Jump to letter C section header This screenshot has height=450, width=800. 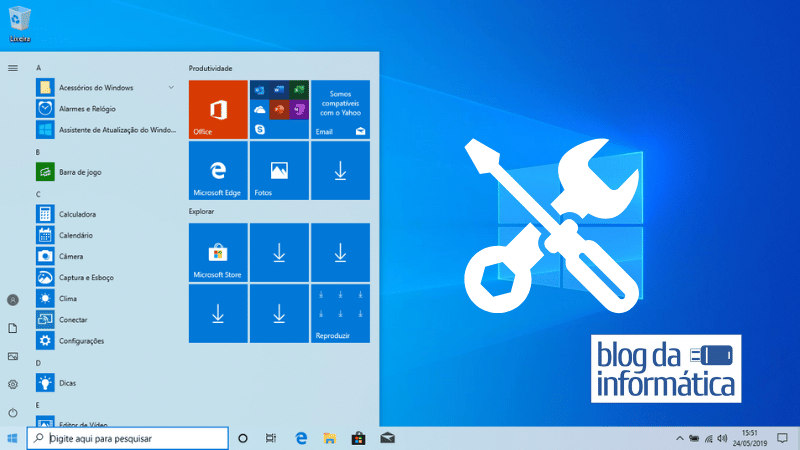pyautogui.click(x=38, y=194)
